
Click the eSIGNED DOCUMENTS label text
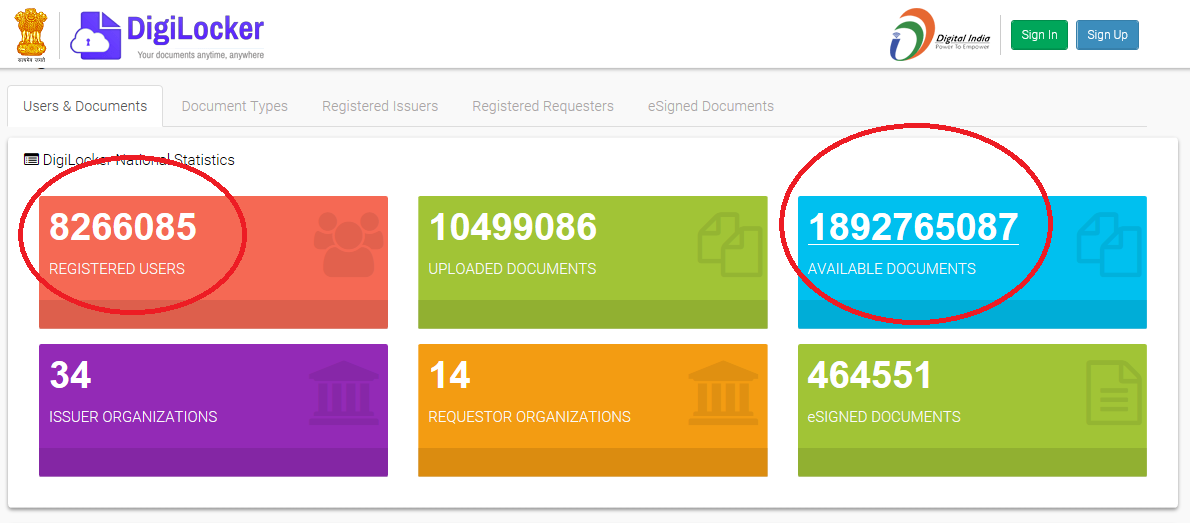pos(884,417)
